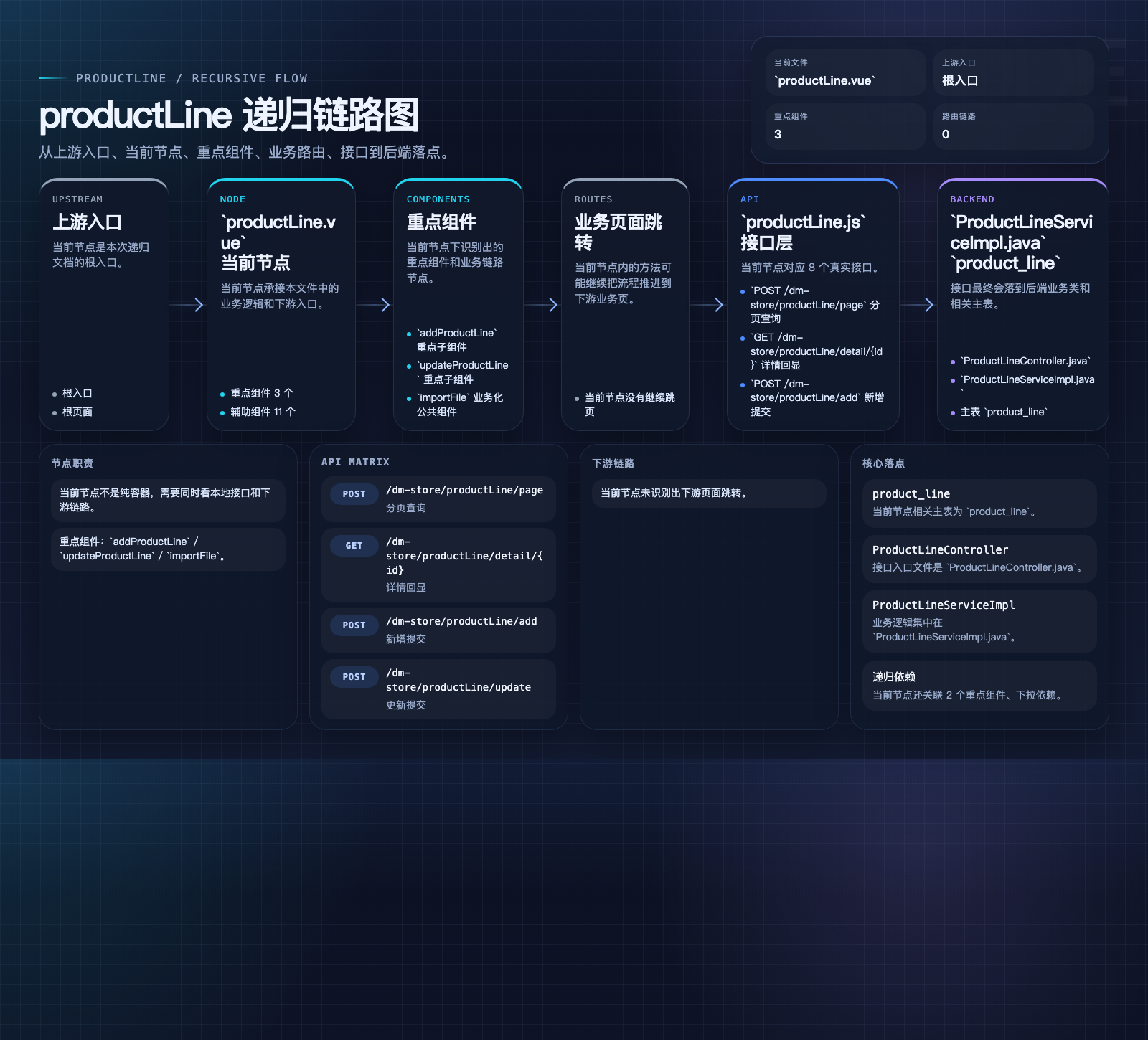The image size is (1148, 1040).
Task: Open the 递归依赖 核心落点 item
Action: point(979,686)
